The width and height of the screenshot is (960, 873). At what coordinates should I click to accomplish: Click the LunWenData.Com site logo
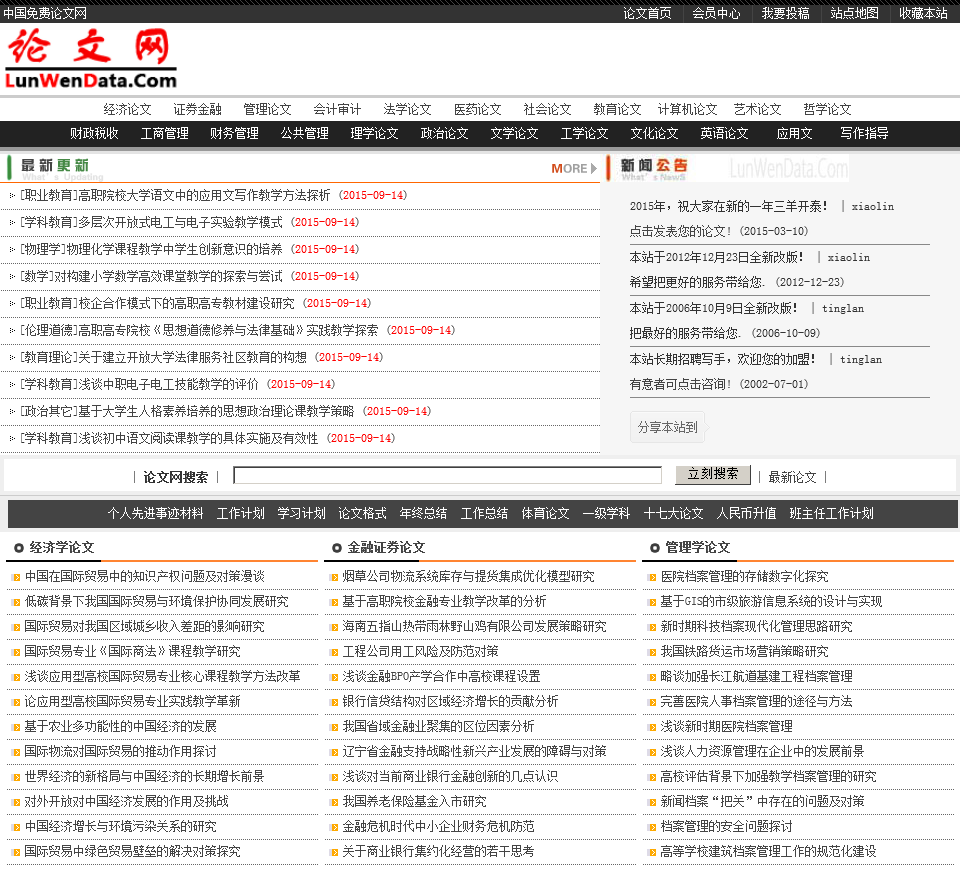(x=91, y=60)
